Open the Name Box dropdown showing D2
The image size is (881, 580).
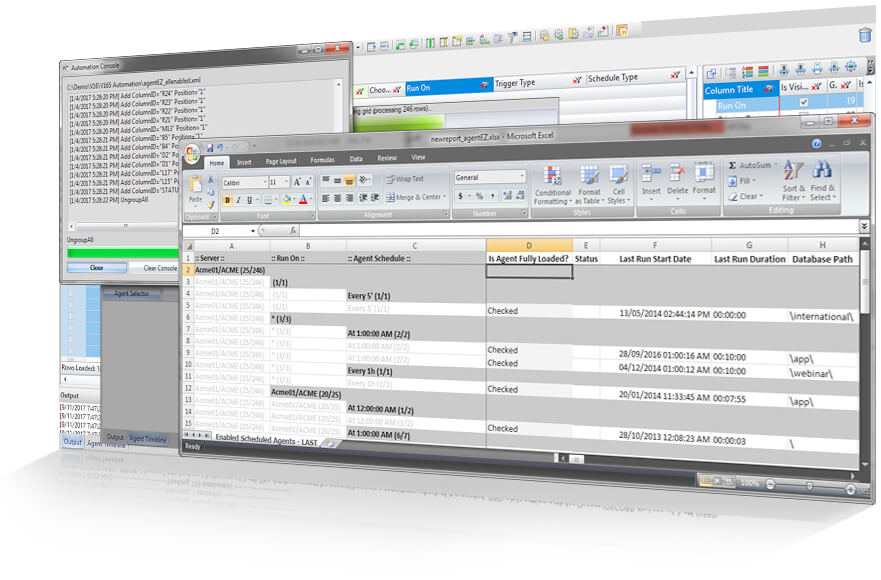(253, 231)
